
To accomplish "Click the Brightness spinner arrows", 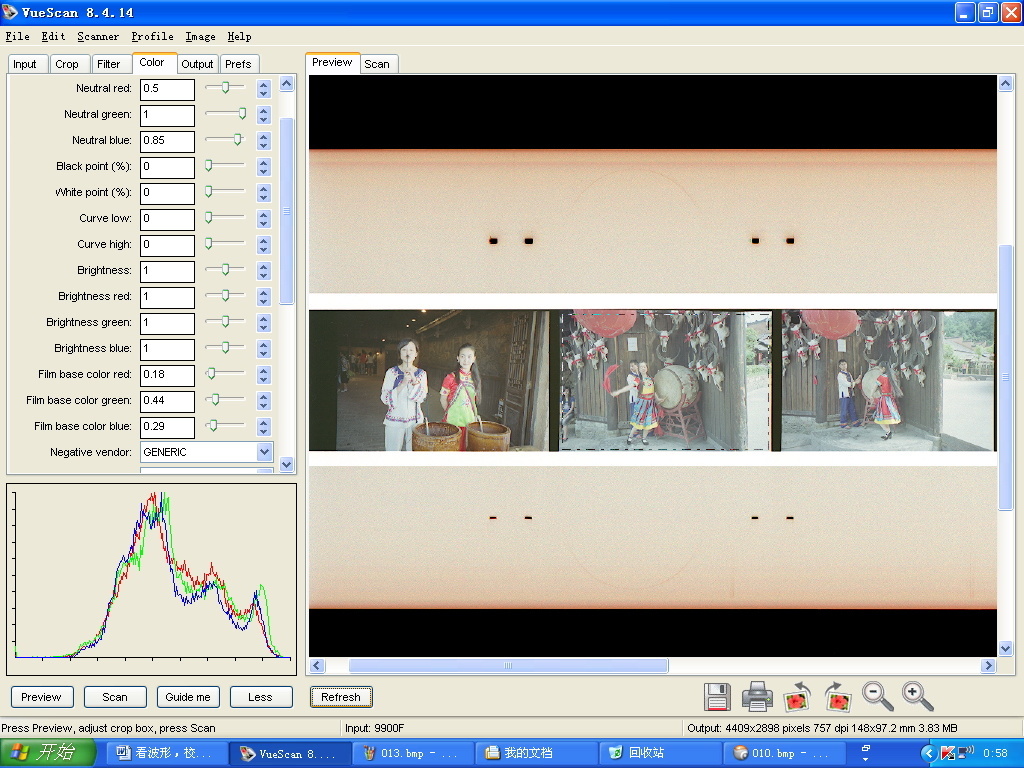I will [x=264, y=270].
